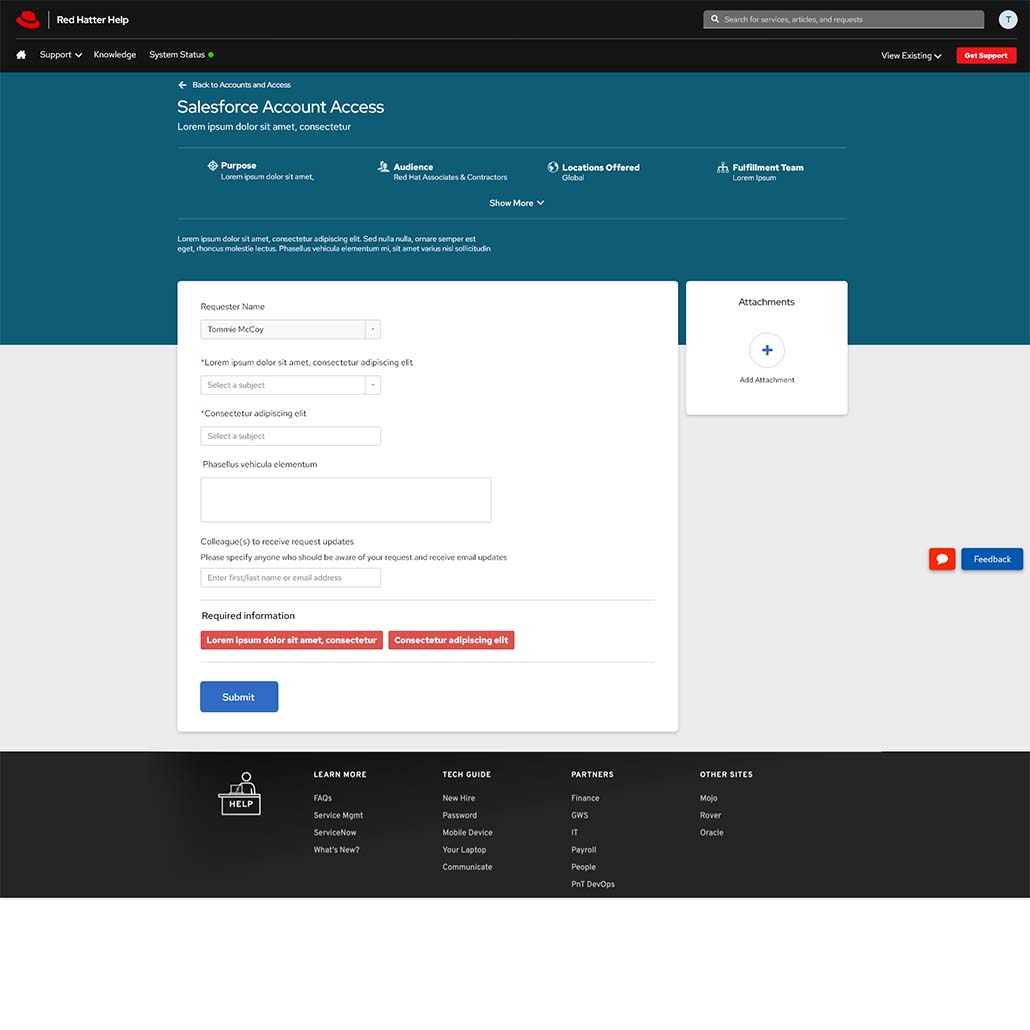This screenshot has width=1030, height=1030.
Task: Open What's New? footer link
Action: (336, 849)
